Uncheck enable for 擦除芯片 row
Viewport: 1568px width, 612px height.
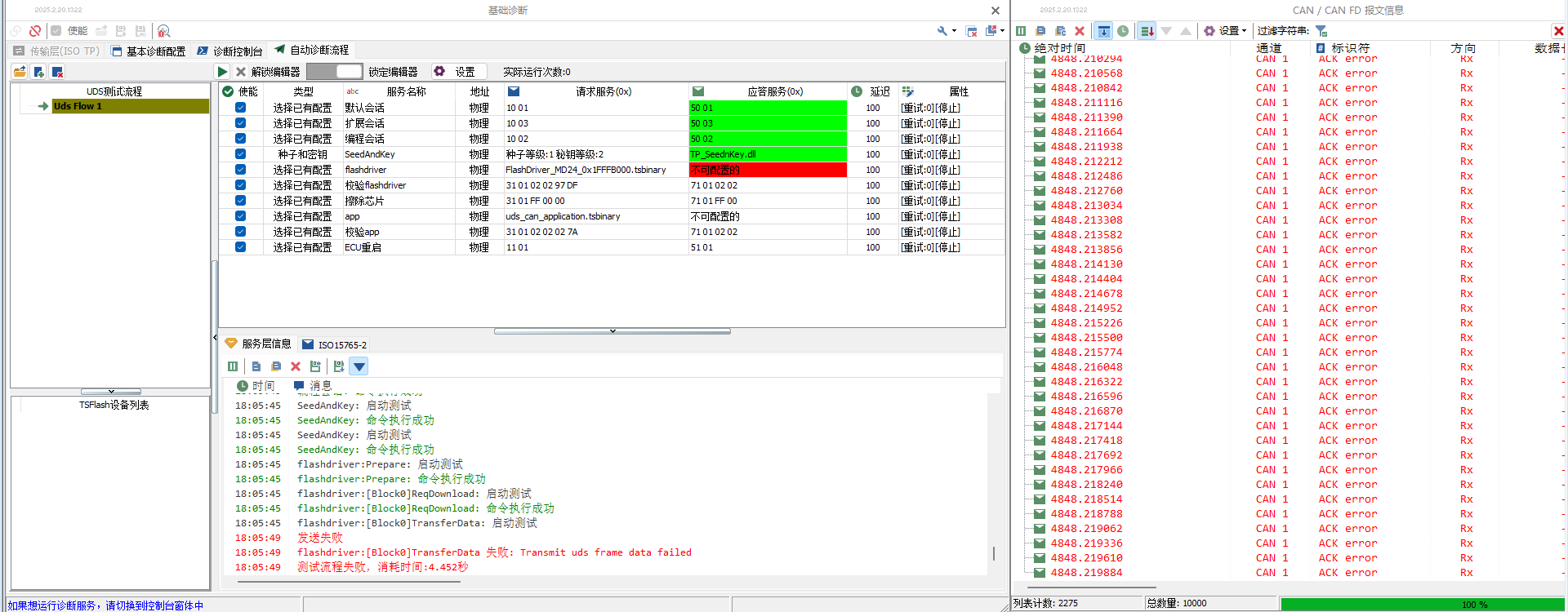(240, 201)
